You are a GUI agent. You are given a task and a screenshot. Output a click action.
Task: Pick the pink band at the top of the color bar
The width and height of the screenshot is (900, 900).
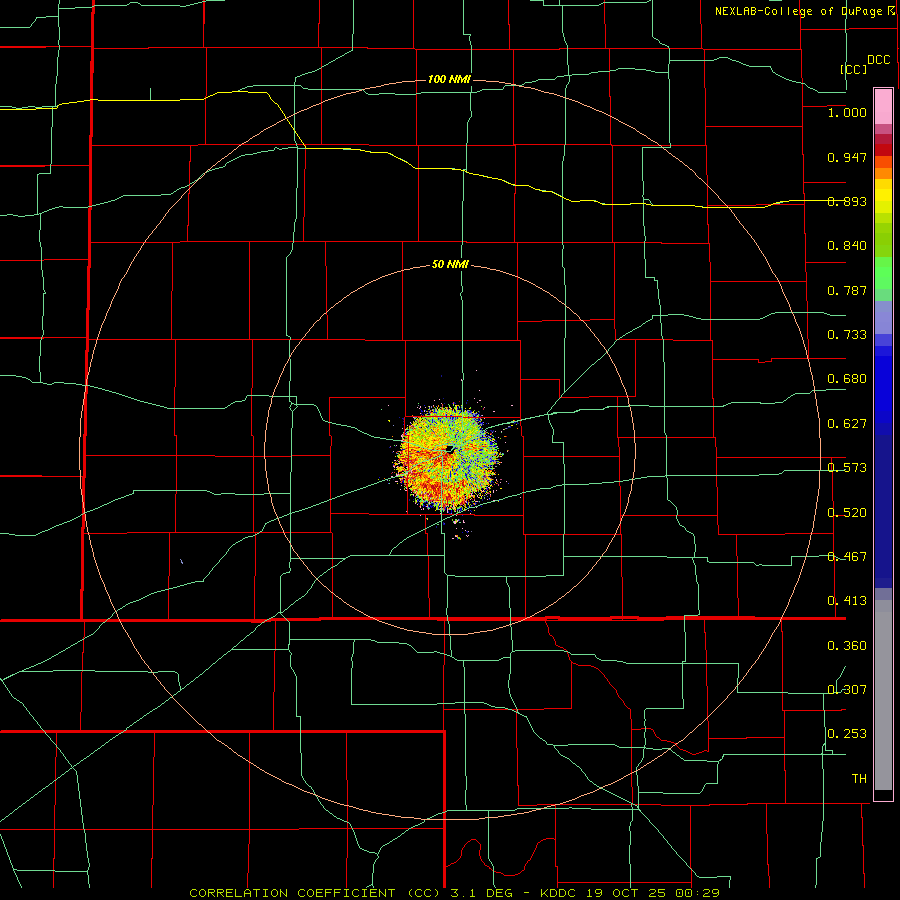click(x=883, y=107)
